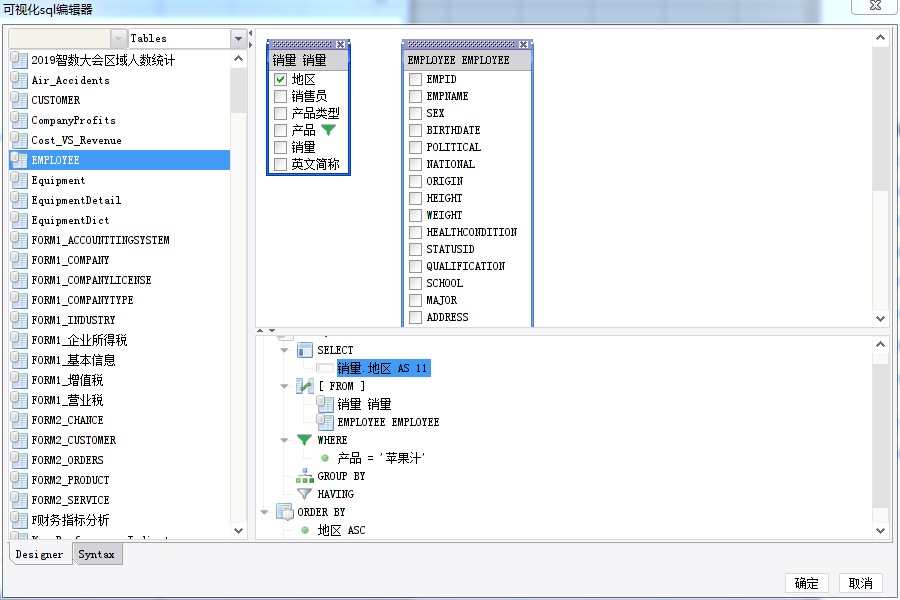Click the left-pointing arrow of the left panel splitter
The image size is (900, 600).
250,33
